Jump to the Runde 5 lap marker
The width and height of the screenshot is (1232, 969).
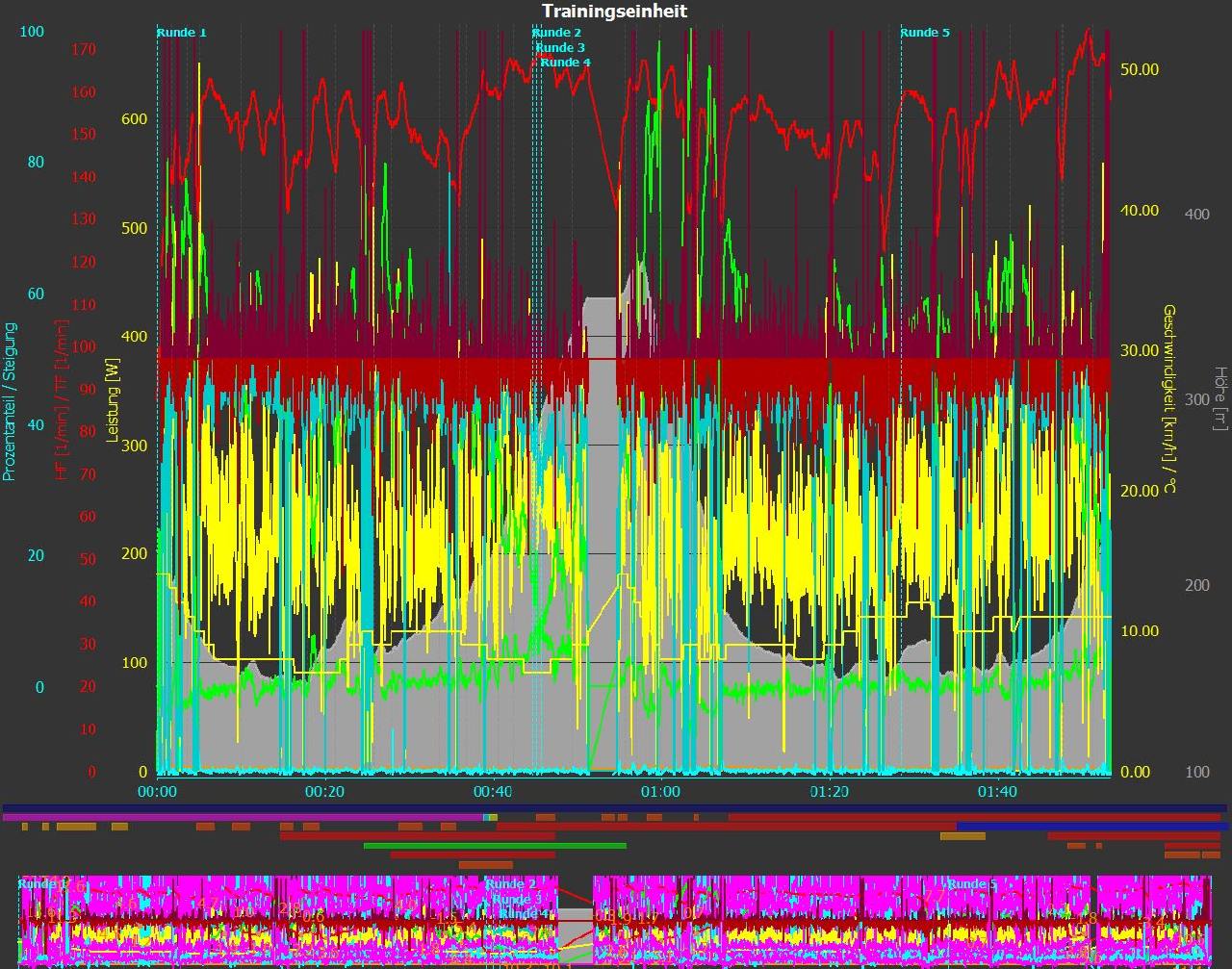tap(925, 33)
